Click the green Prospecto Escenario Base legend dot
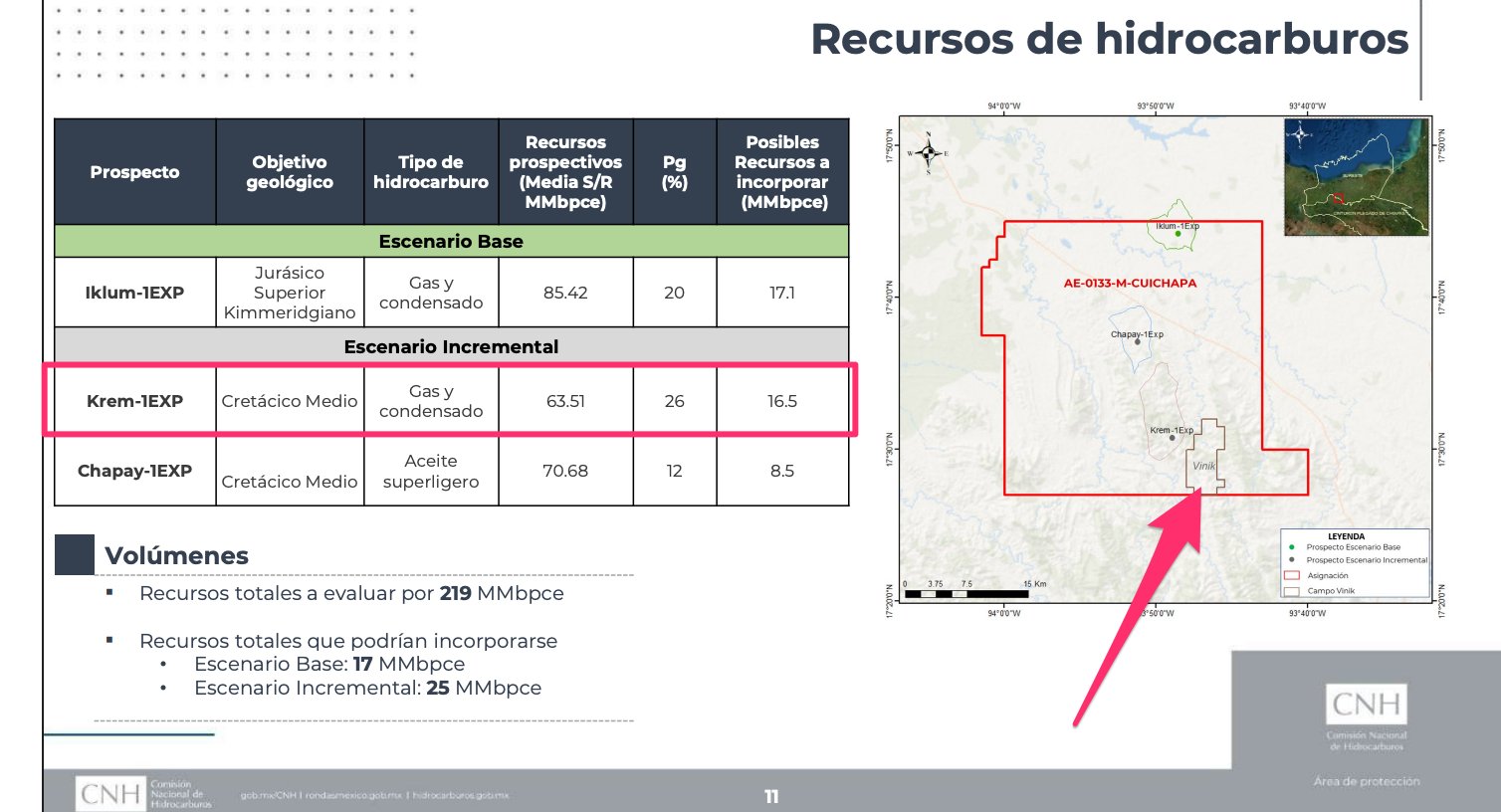 click(x=1292, y=547)
